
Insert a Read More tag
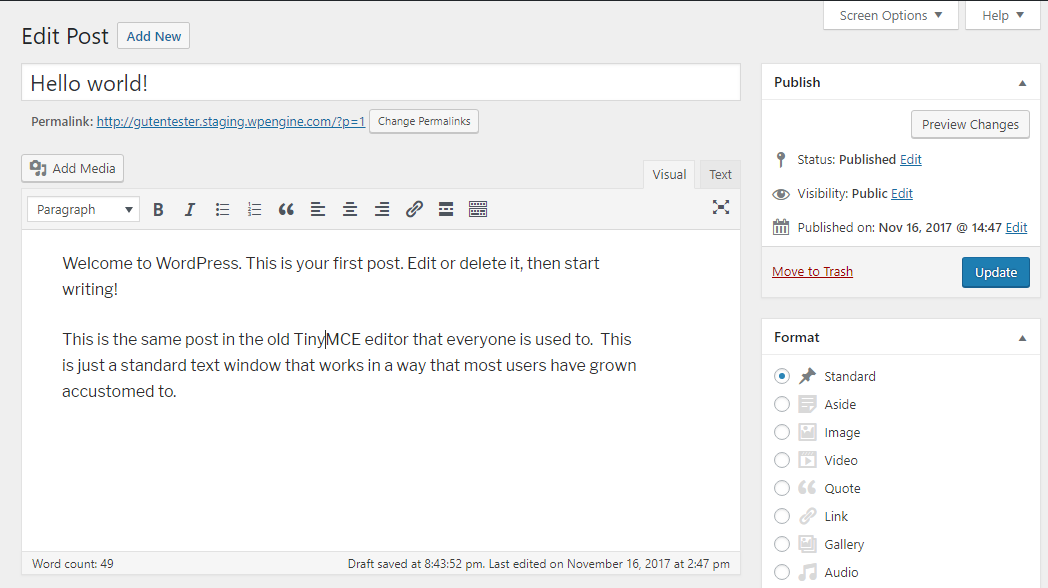click(446, 208)
